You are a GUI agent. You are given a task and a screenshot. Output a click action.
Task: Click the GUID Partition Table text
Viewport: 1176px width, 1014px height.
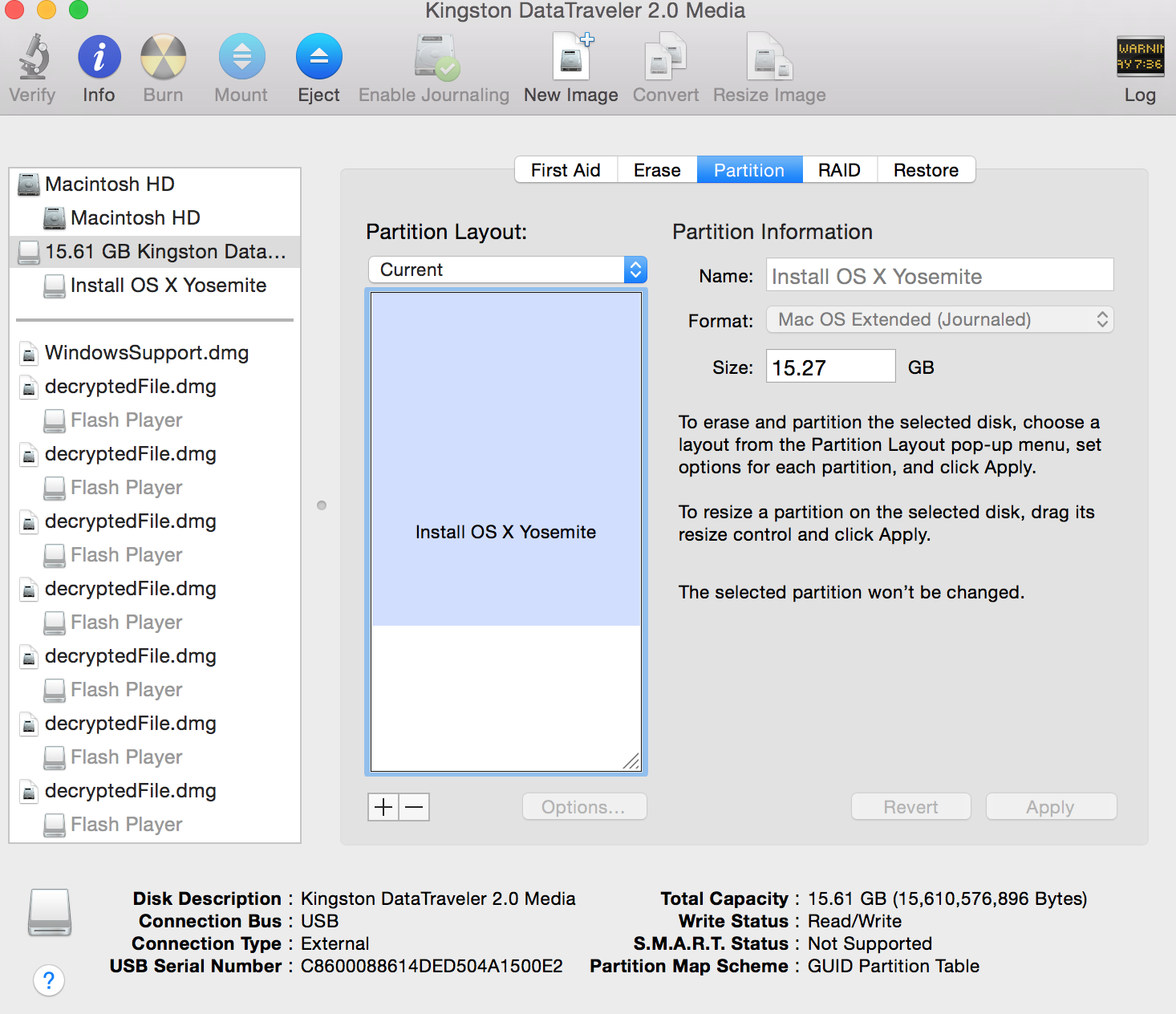click(x=893, y=966)
